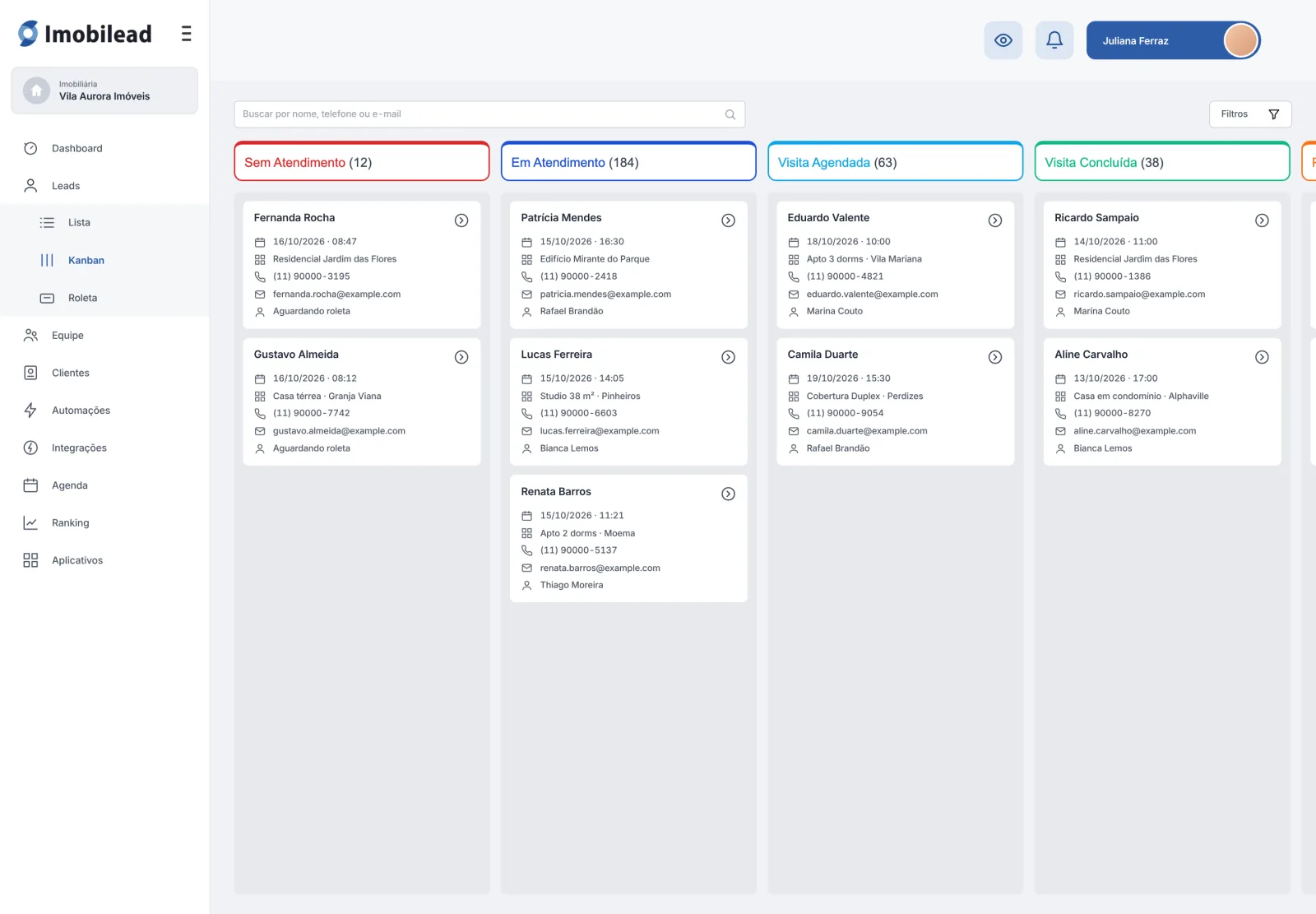Image resolution: width=1316 pixels, height=914 pixels.
Task: Click the Juliana Ferraz profile avatar
Action: coord(1240,40)
